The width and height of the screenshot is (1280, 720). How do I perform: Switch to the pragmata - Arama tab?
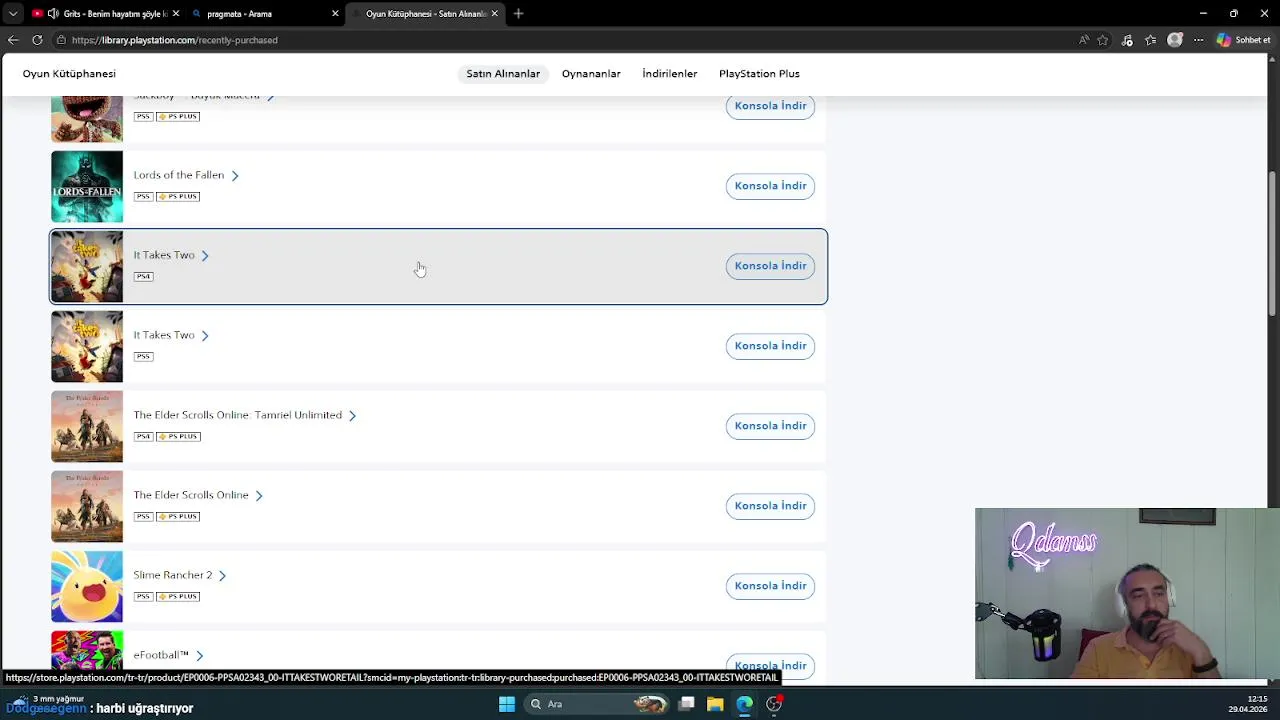pos(266,14)
